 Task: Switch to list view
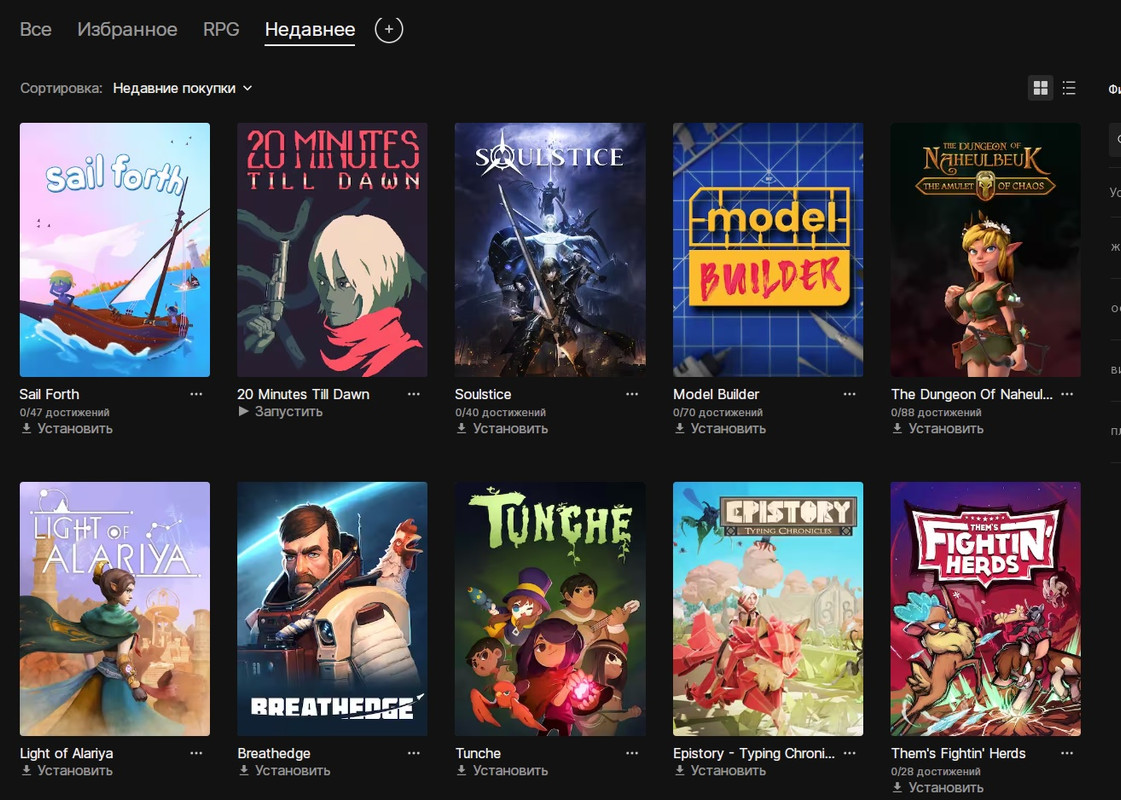click(1069, 88)
